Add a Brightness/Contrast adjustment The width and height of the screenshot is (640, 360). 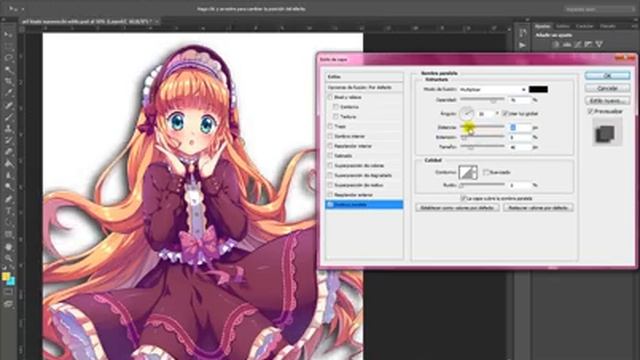click(556, 44)
